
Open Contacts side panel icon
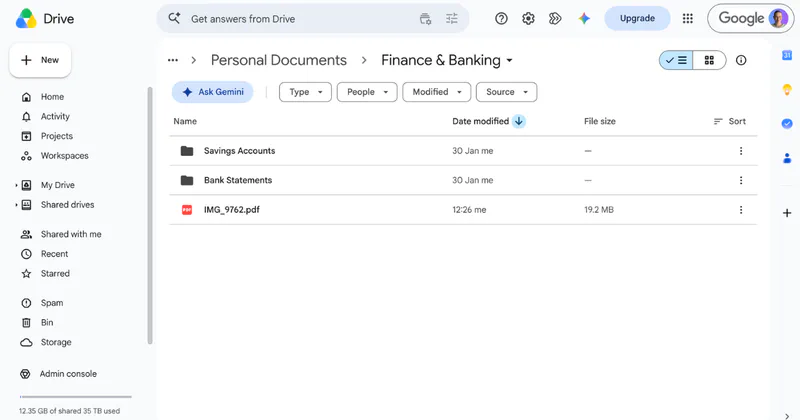(x=787, y=159)
